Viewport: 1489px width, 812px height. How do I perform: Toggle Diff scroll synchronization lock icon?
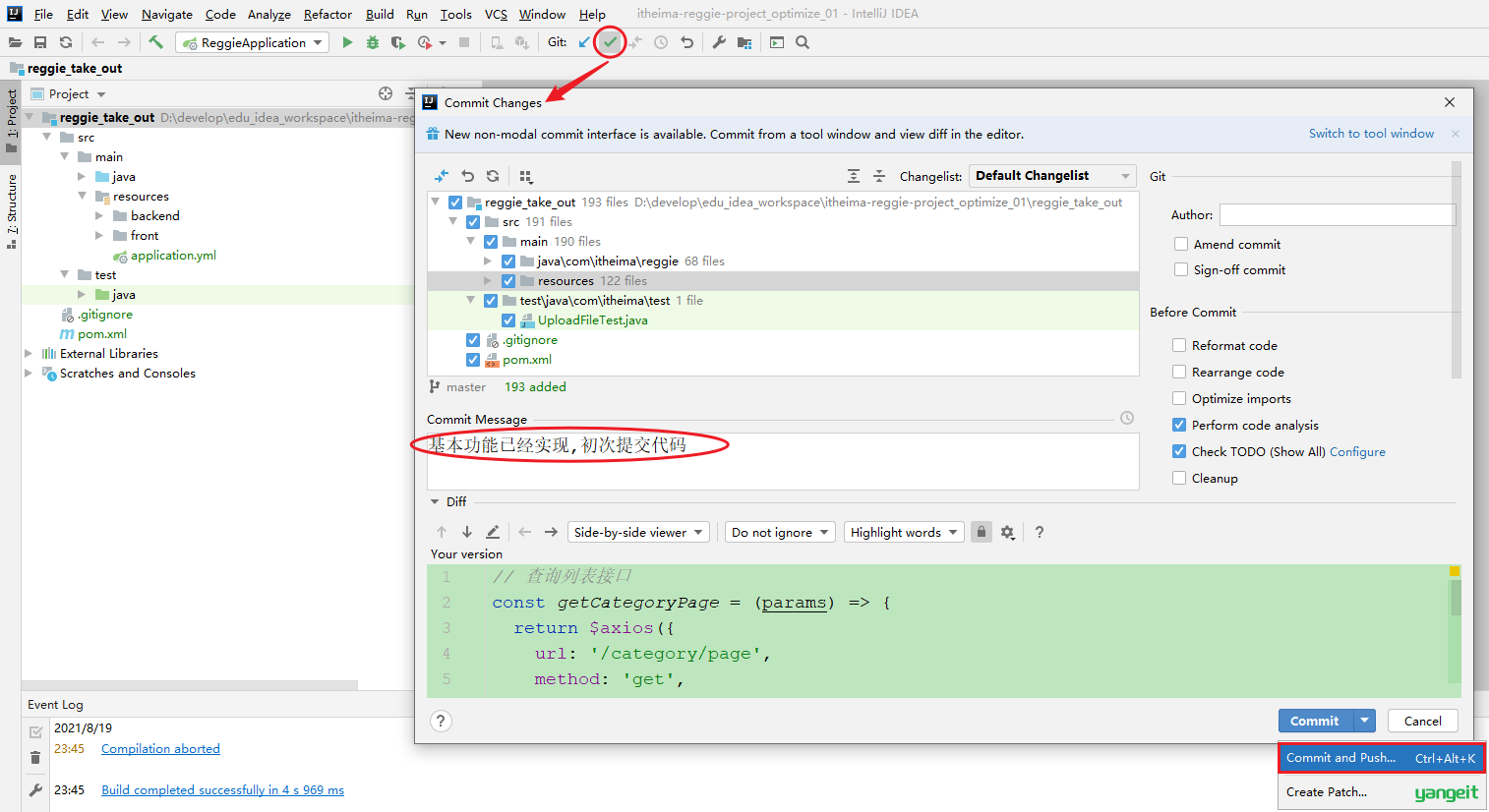click(x=982, y=532)
